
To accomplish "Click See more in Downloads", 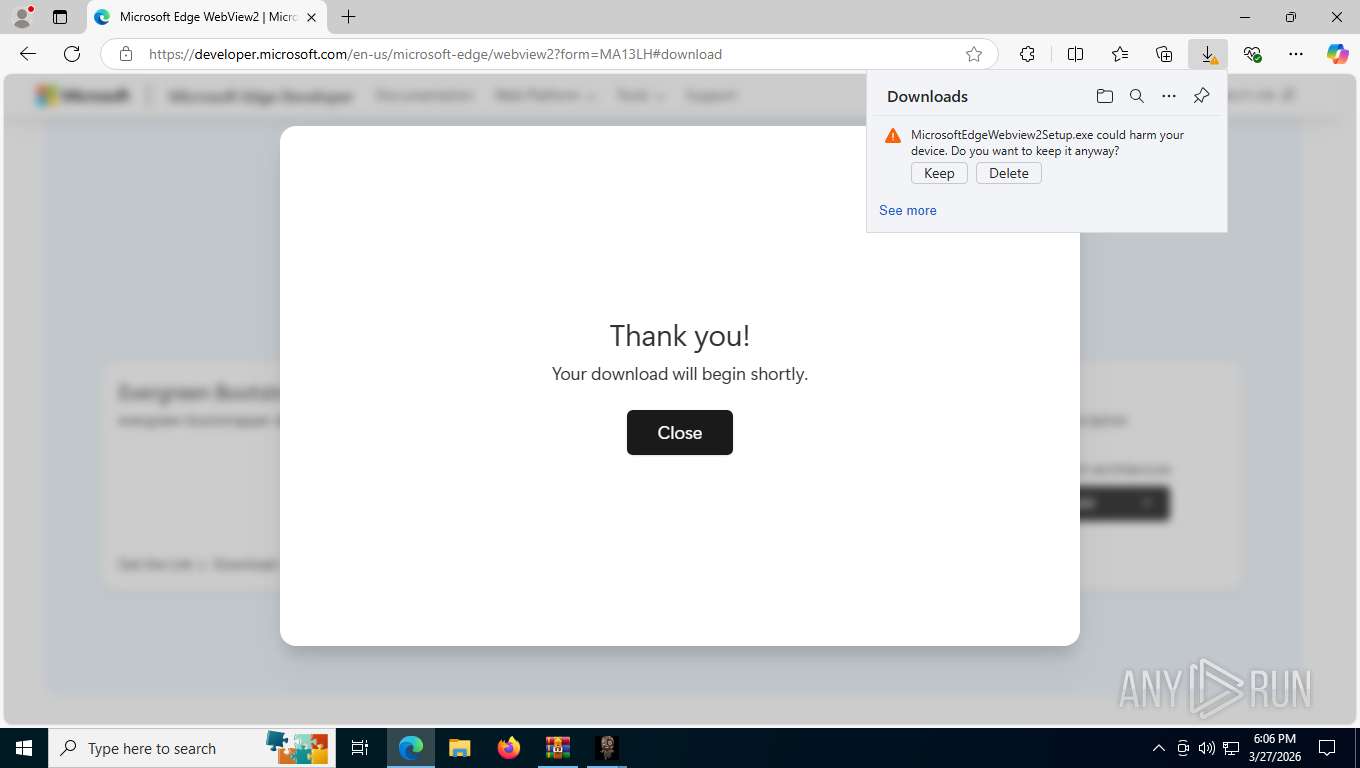I will click(908, 210).
